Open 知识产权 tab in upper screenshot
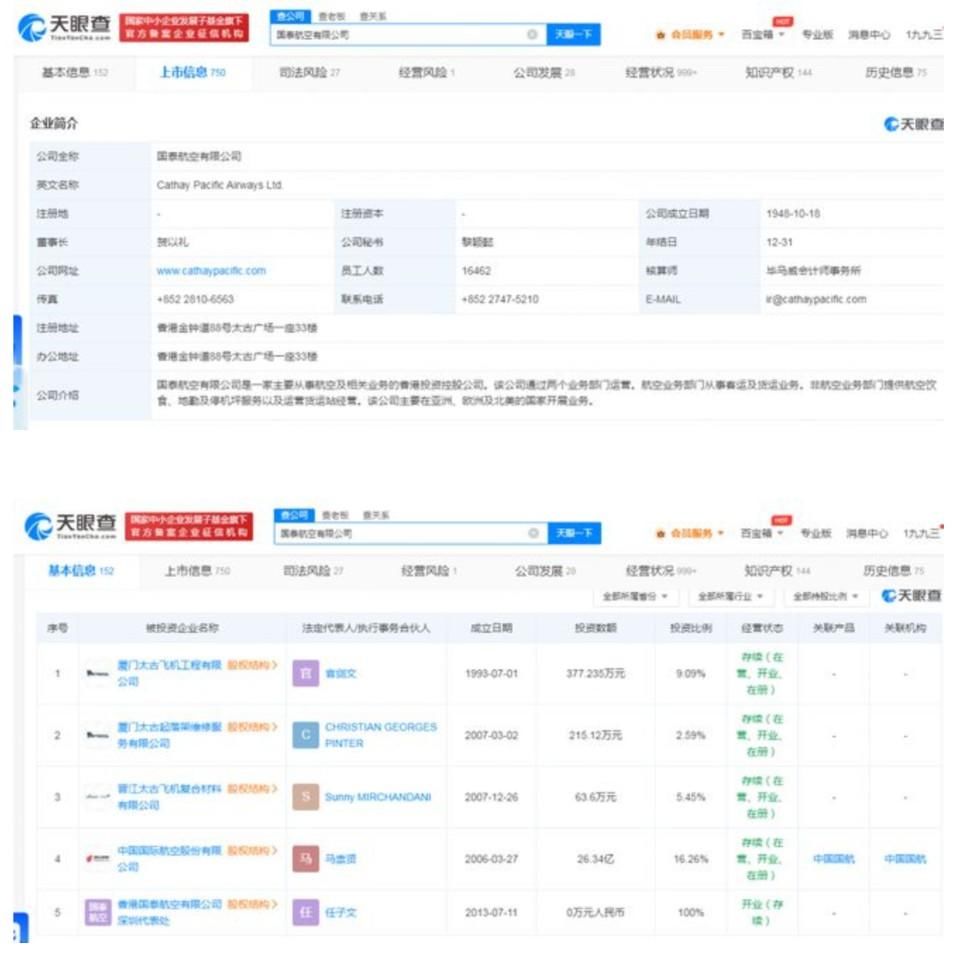This screenshot has width=960, height=967. (x=778, y=73)
